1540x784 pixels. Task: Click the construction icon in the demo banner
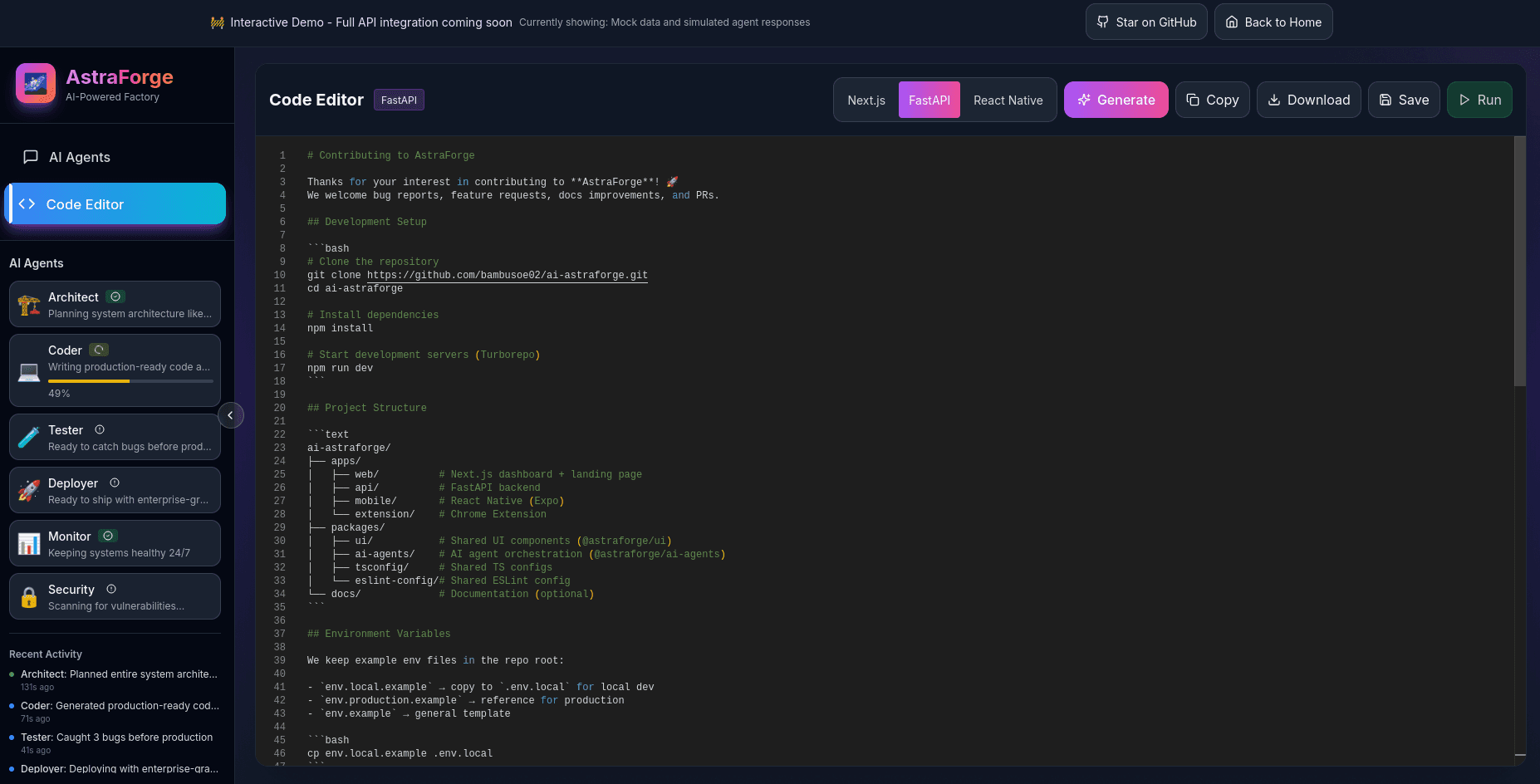click(x=218, y=22)
